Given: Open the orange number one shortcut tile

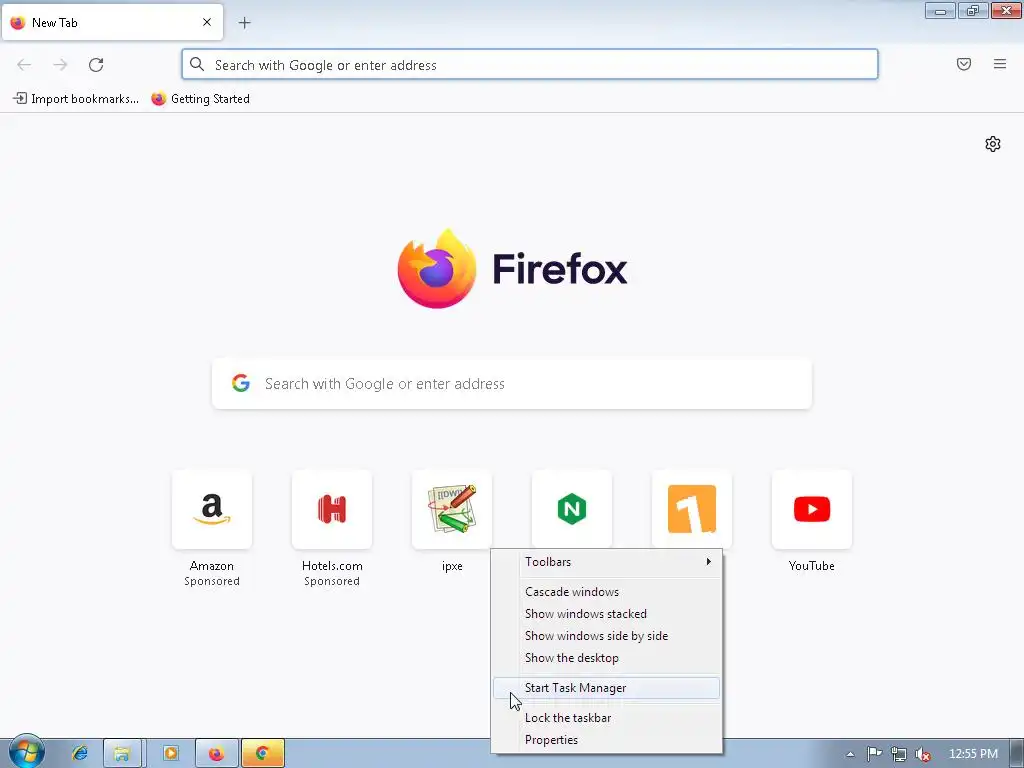Looking at the screenshot, I should [x=692, y=509].
